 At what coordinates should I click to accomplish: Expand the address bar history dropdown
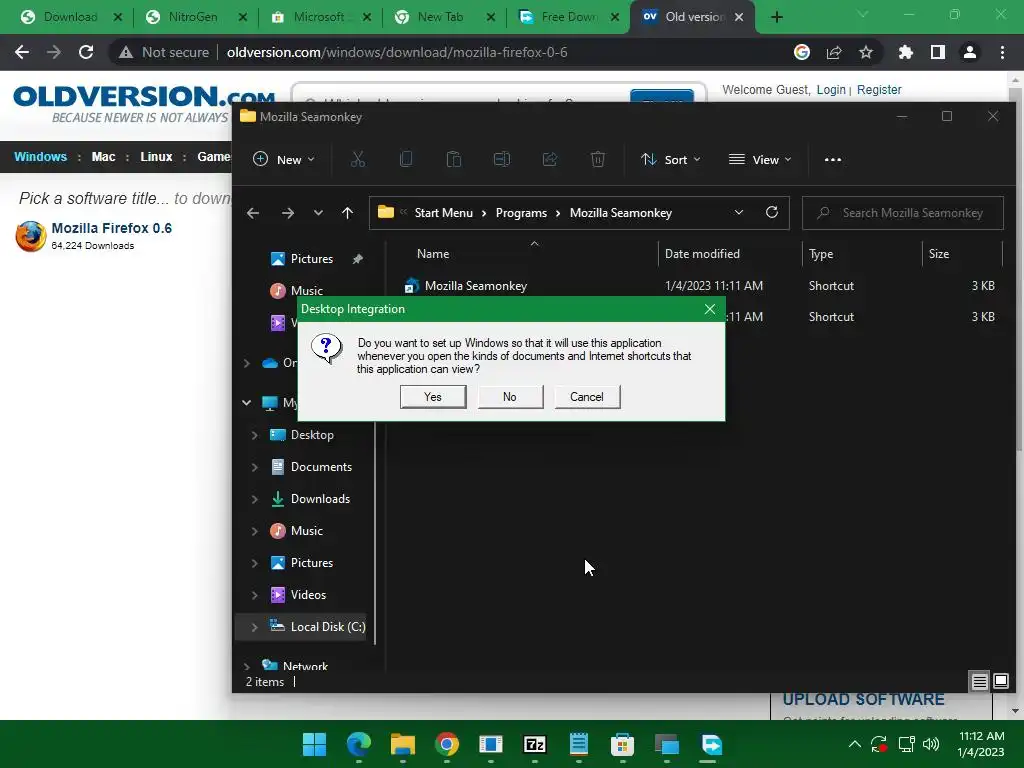(739, 213)
